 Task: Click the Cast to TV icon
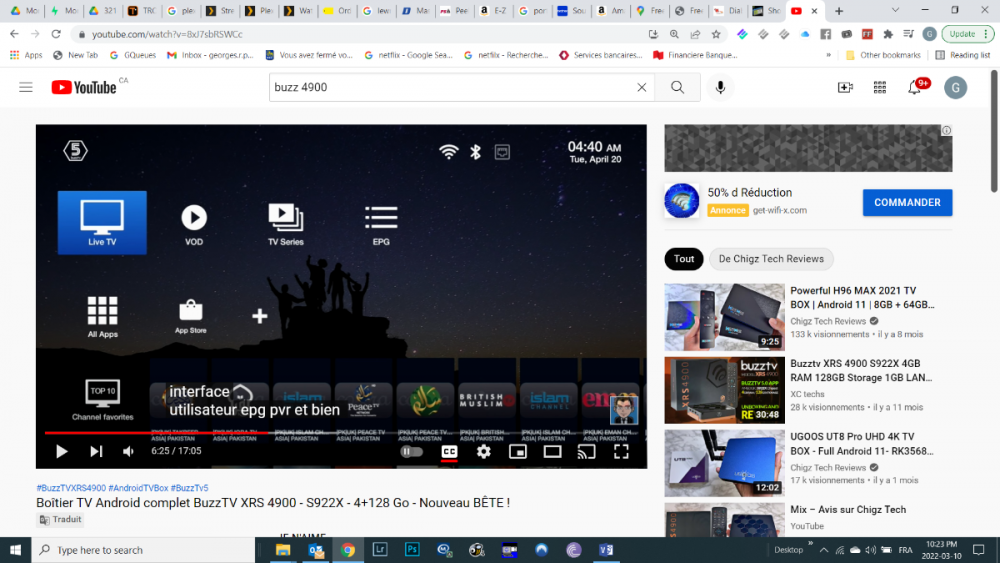point(587,451)
